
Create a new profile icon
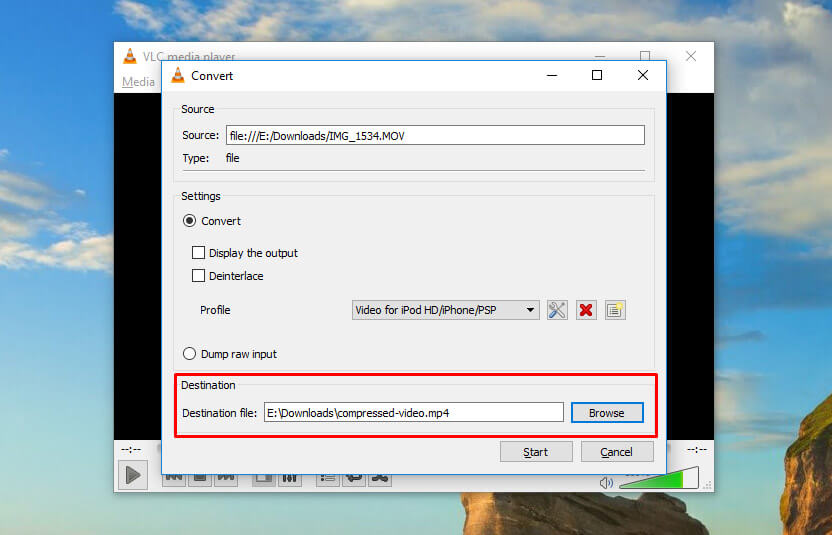coord(615,310)
